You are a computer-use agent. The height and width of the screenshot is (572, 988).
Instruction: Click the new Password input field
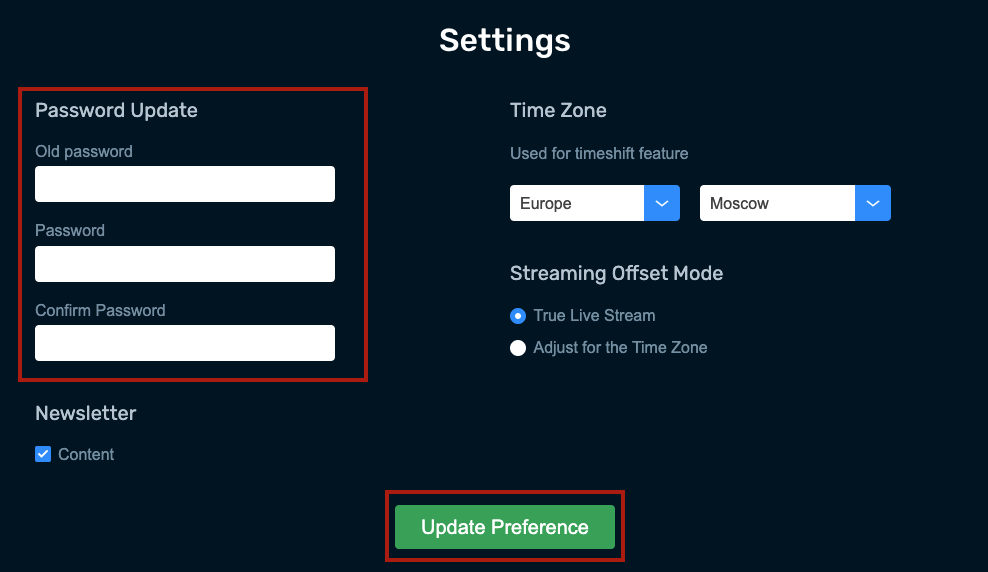[x=185, y=264]
